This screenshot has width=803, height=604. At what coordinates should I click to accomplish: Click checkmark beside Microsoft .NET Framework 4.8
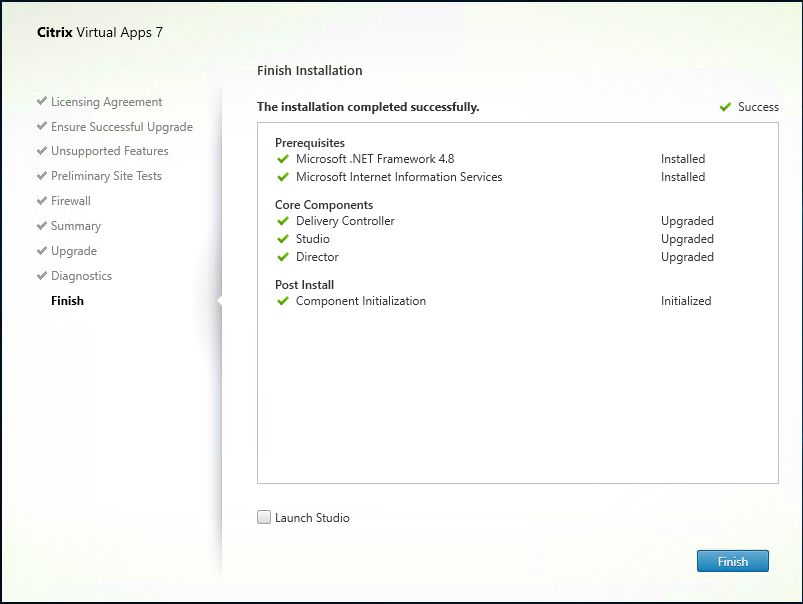[x=283, y=159]
